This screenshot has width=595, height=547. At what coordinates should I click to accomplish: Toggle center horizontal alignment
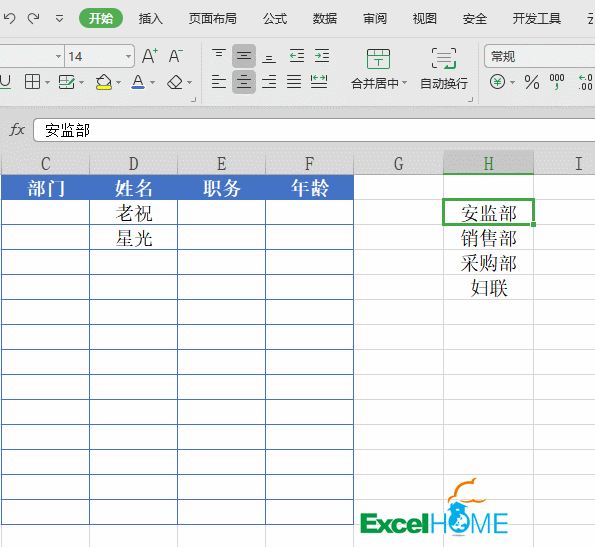244,82
